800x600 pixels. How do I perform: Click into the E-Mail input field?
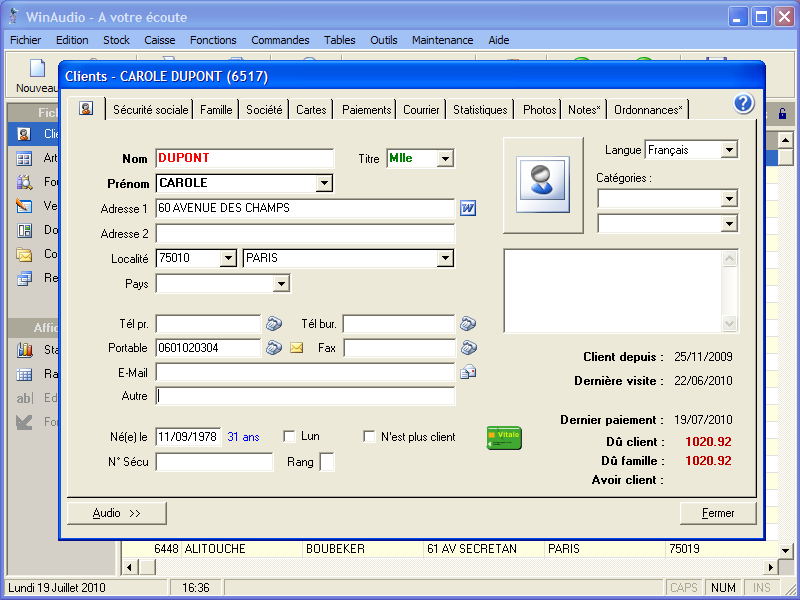[x=305, y=372]
